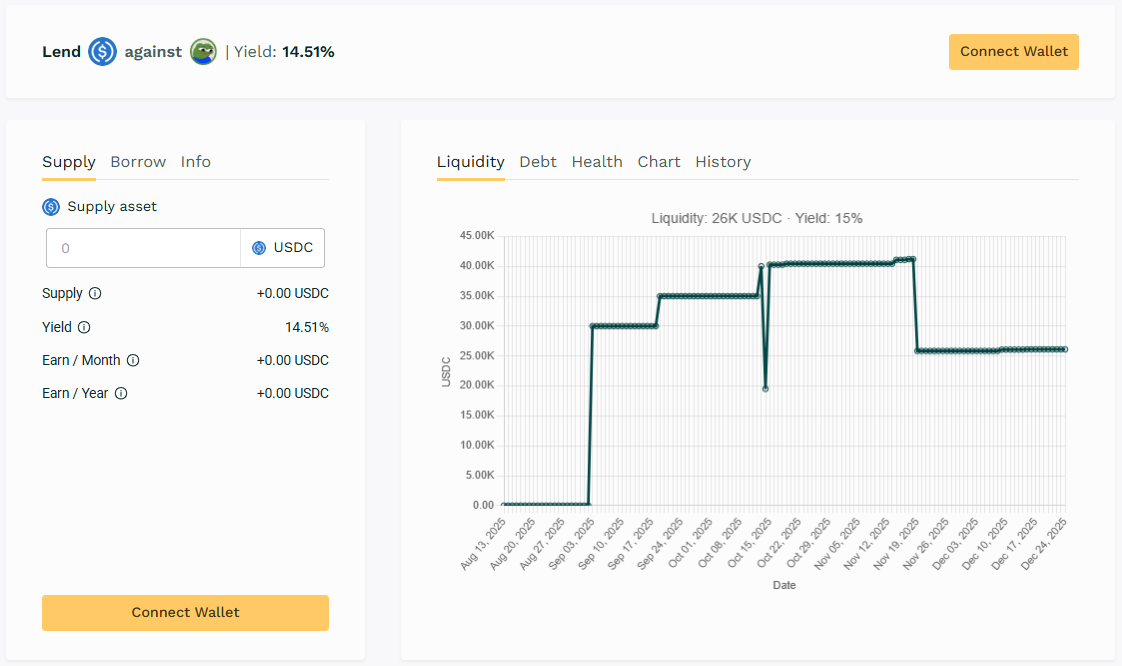The image size is (1122, 666).
Task: Click USDC icon beside Supply asset label
Action: point(51,207)
